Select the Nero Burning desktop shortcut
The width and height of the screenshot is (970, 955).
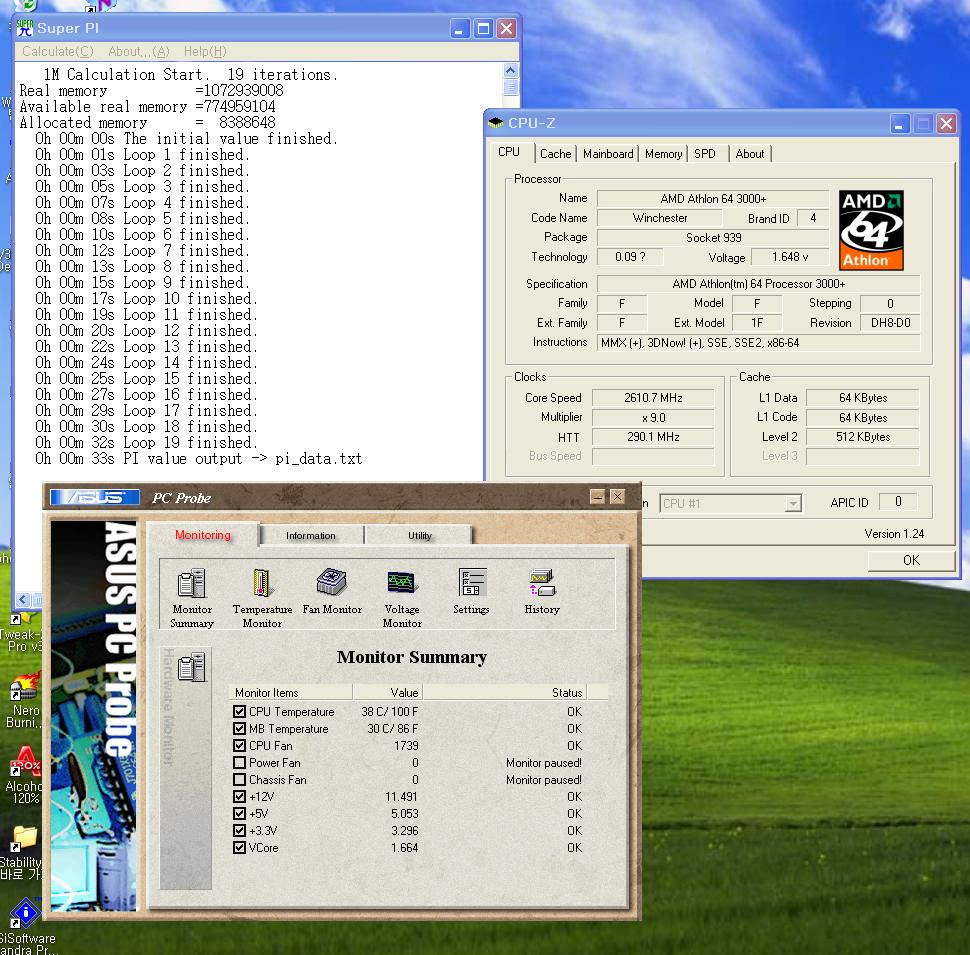click(25, 701)
